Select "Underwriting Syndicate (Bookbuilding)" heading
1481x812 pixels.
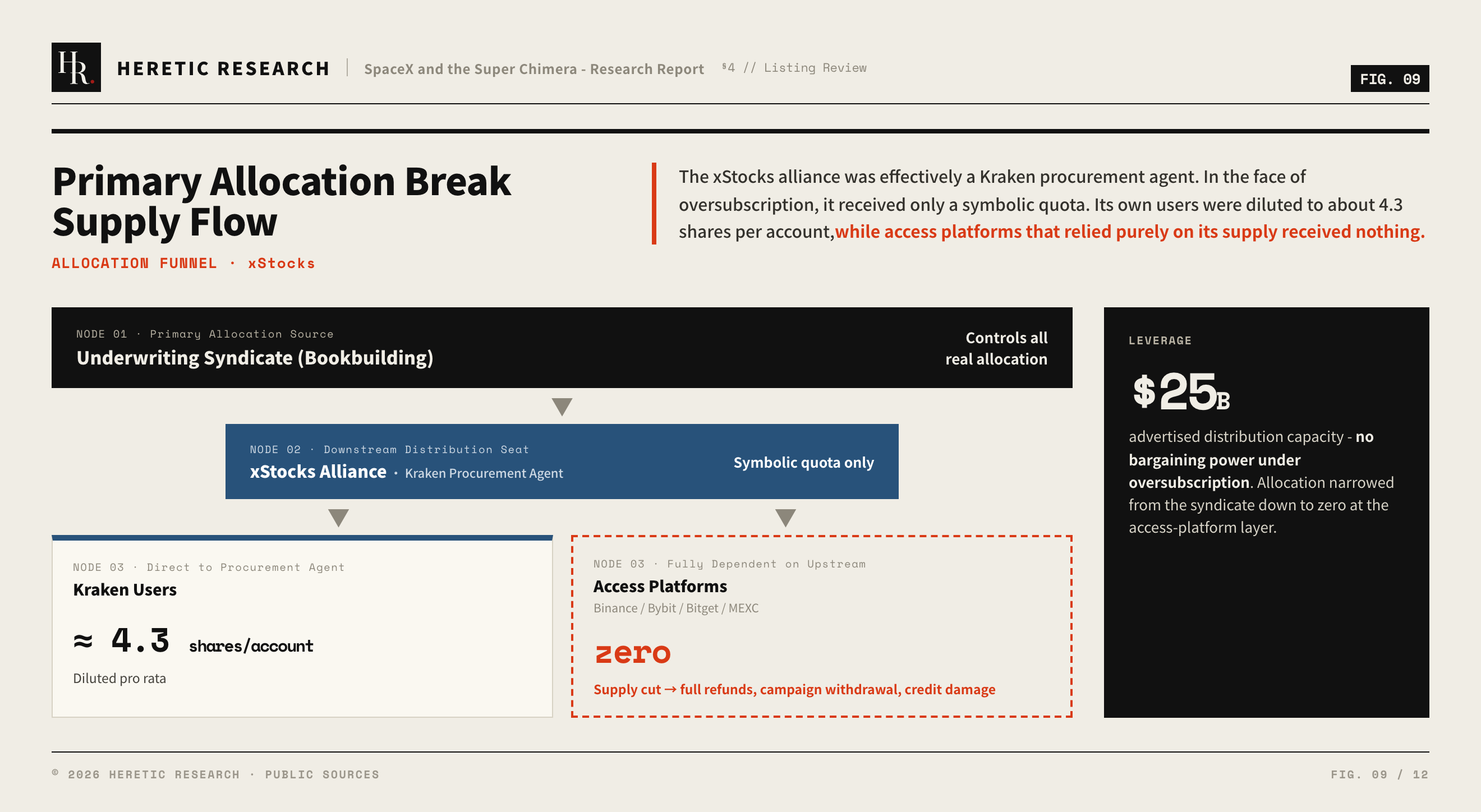pyautogui.click(x=255, y=358)
